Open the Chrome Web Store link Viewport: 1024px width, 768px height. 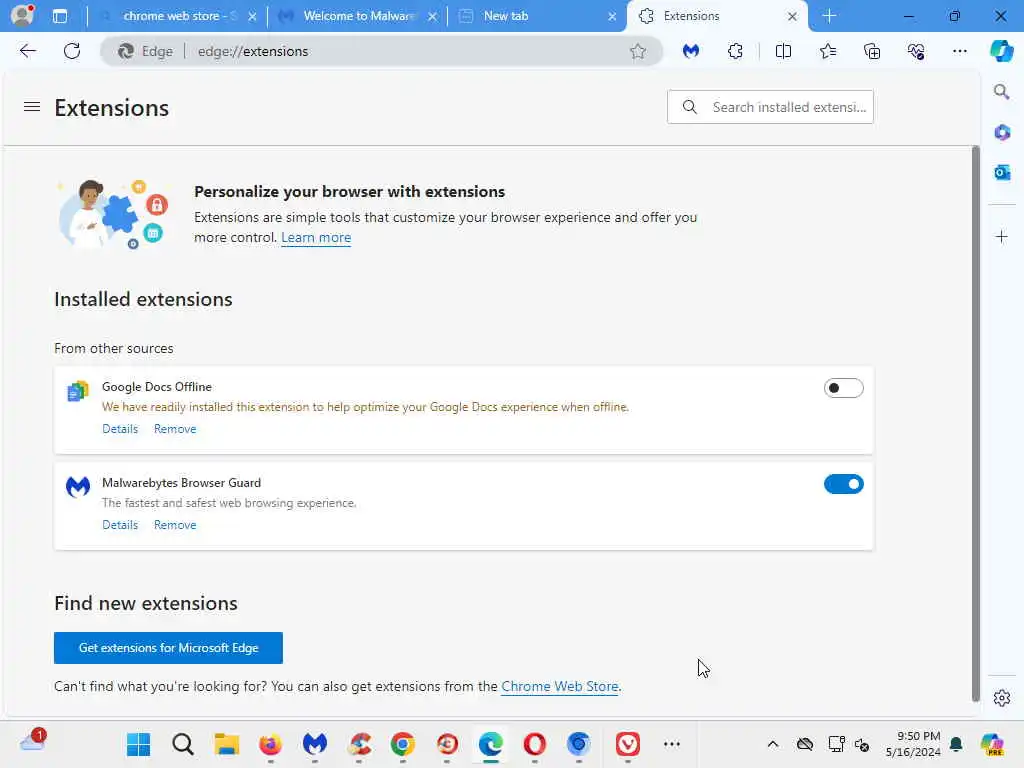pos(560,686)
